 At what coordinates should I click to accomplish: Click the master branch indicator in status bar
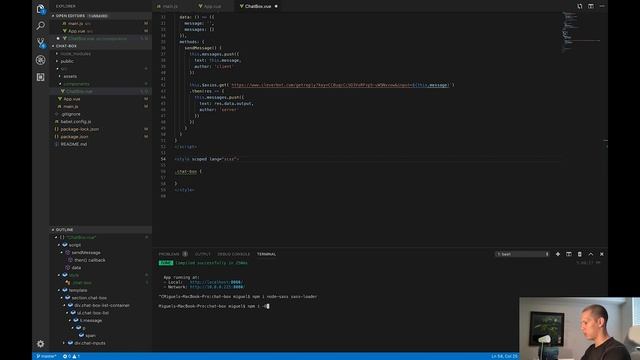tap(46, 356)
